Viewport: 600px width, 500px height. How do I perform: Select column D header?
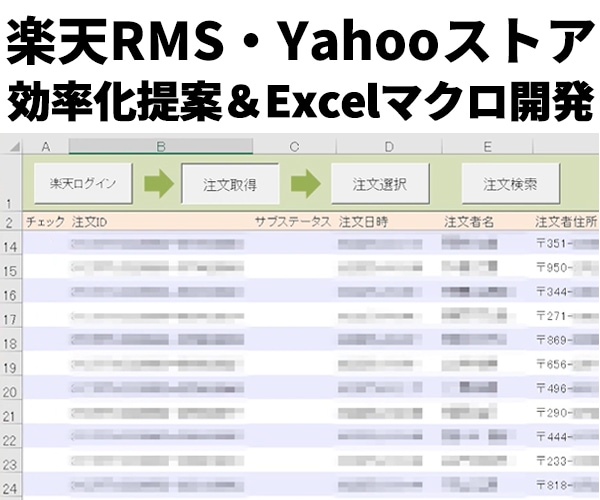(389, 147)
